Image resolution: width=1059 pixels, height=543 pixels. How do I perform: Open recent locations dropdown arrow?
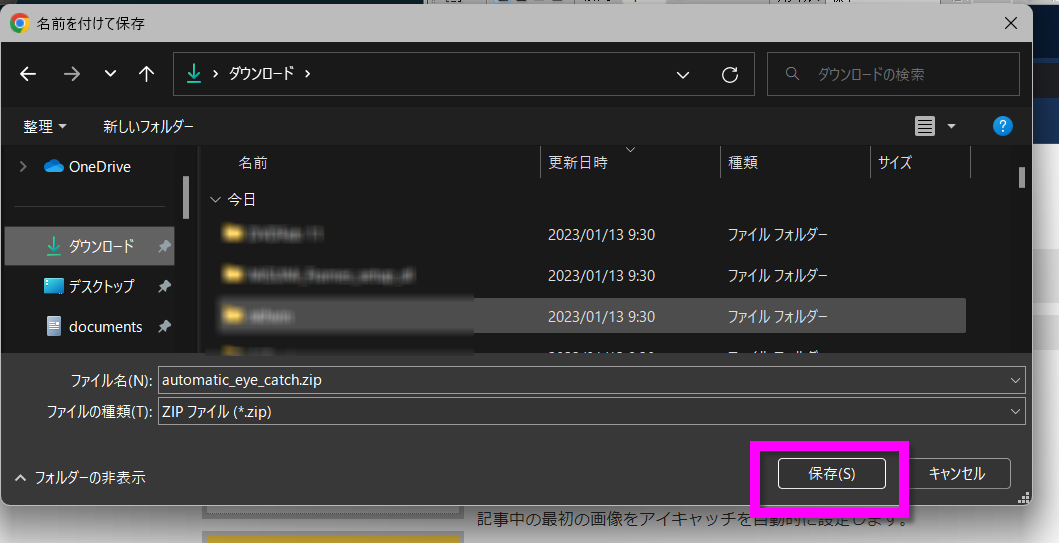(110, 74)
